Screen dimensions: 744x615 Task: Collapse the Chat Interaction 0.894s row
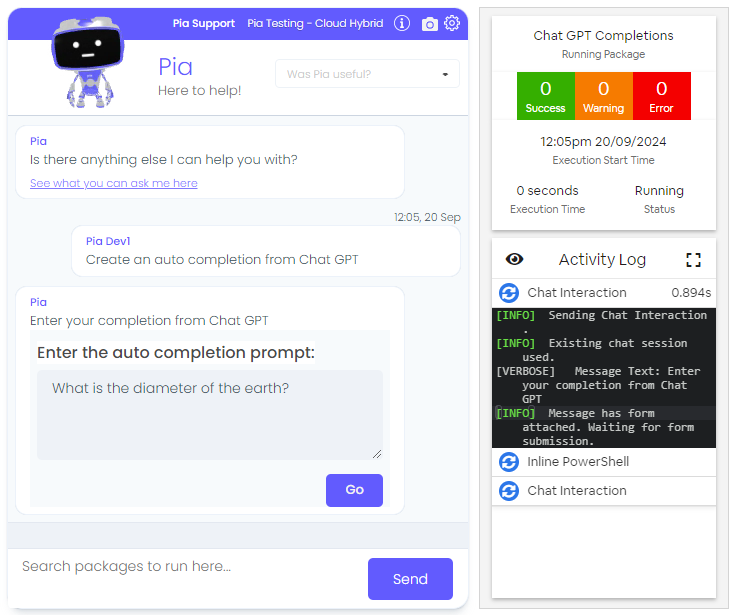tap(604, 293)
